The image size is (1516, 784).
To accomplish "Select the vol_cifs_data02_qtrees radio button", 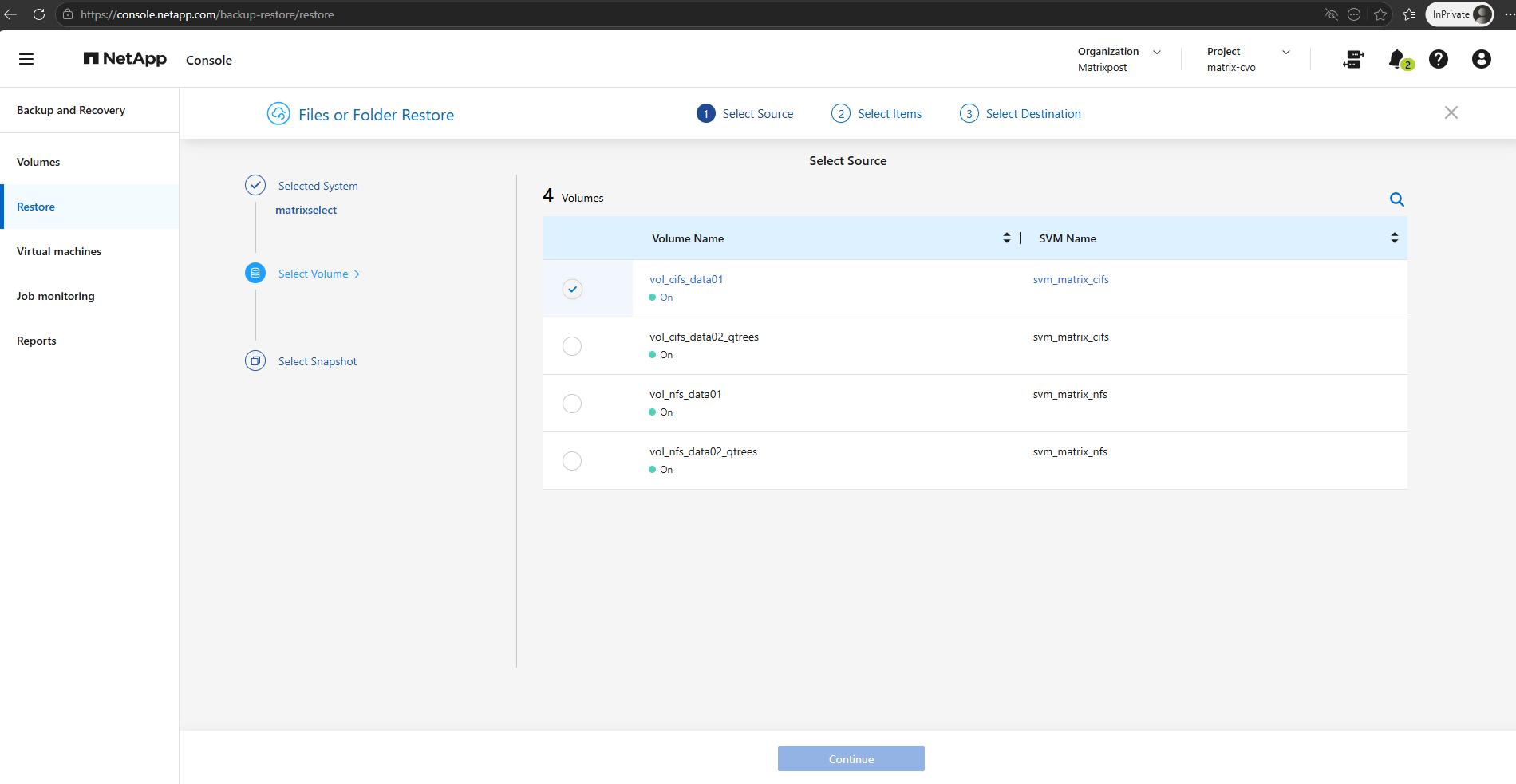I will click(572, 346).
